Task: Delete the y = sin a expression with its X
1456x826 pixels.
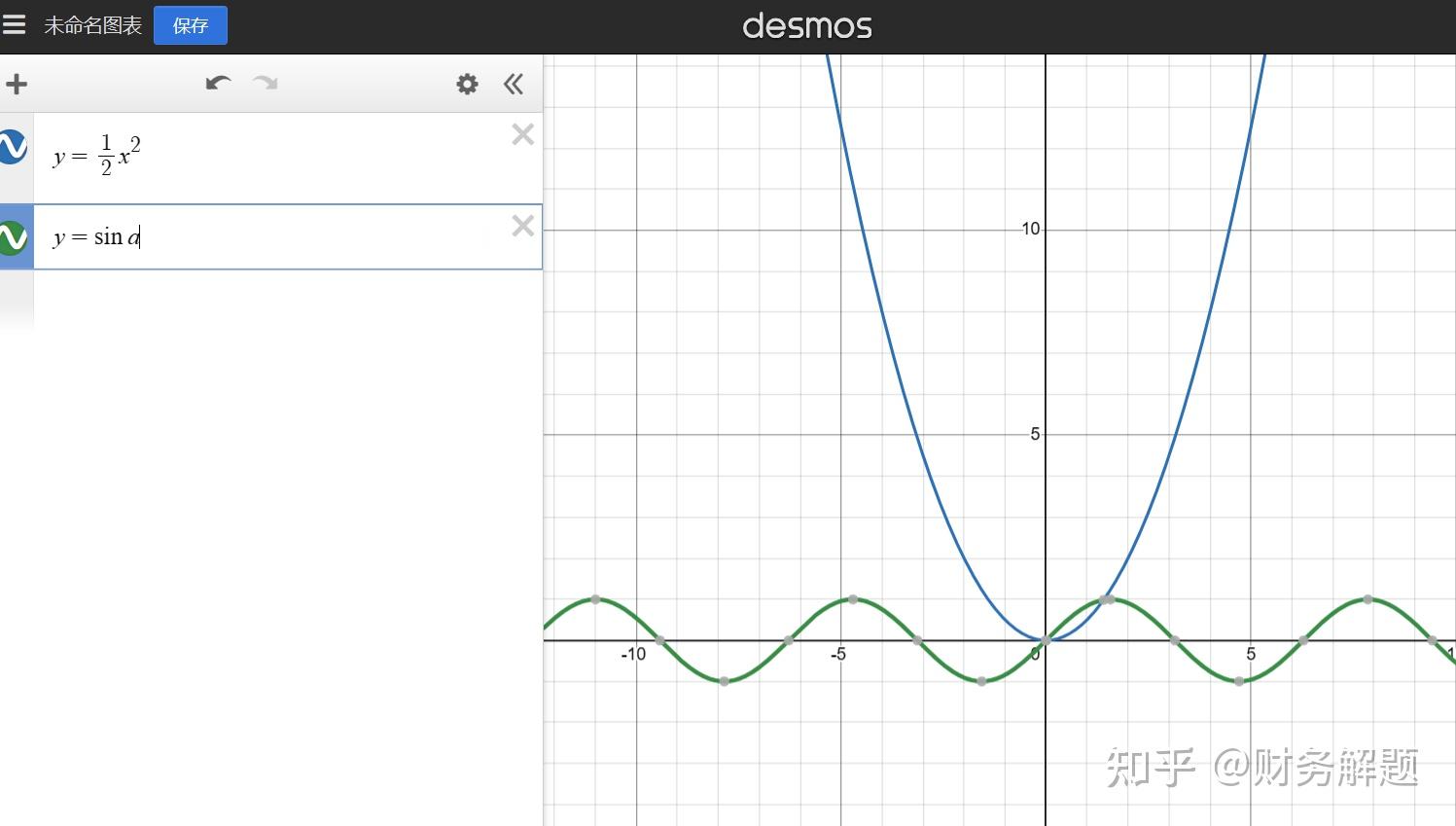Action: [522, 225]
